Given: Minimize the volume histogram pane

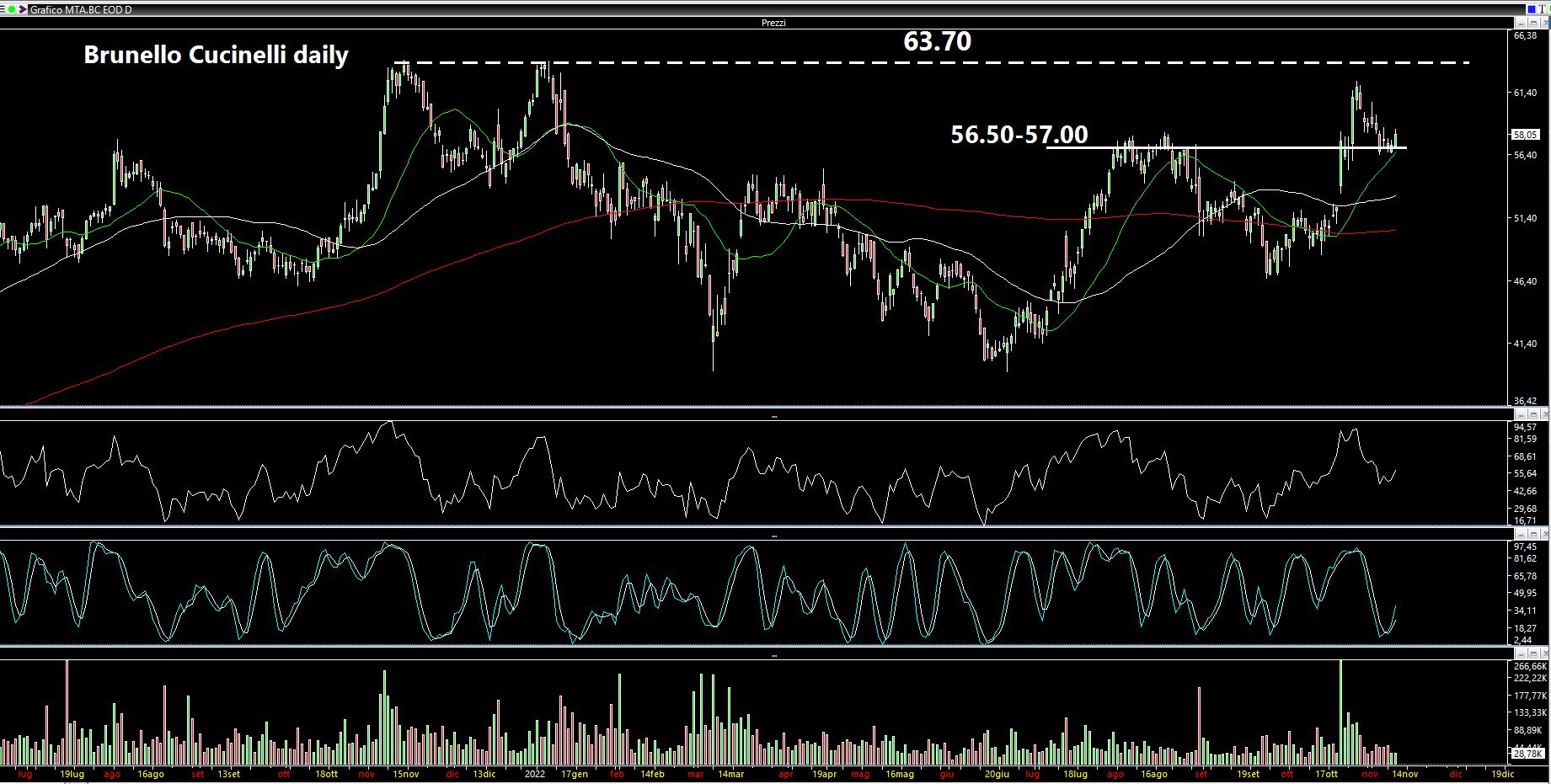Looking at the screenshot, I should pos(1521,653).
